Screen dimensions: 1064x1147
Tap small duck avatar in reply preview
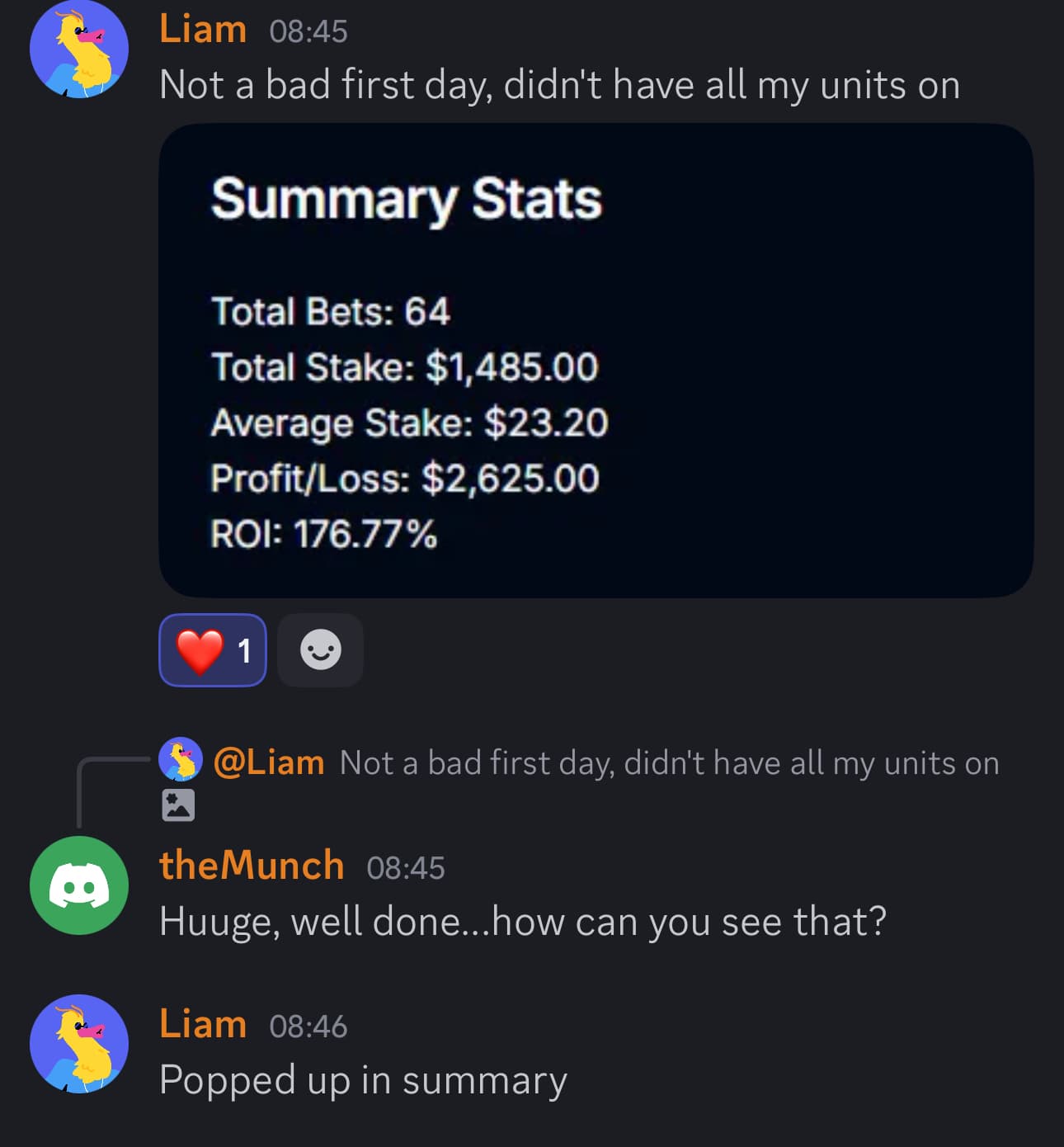[181, 759]
